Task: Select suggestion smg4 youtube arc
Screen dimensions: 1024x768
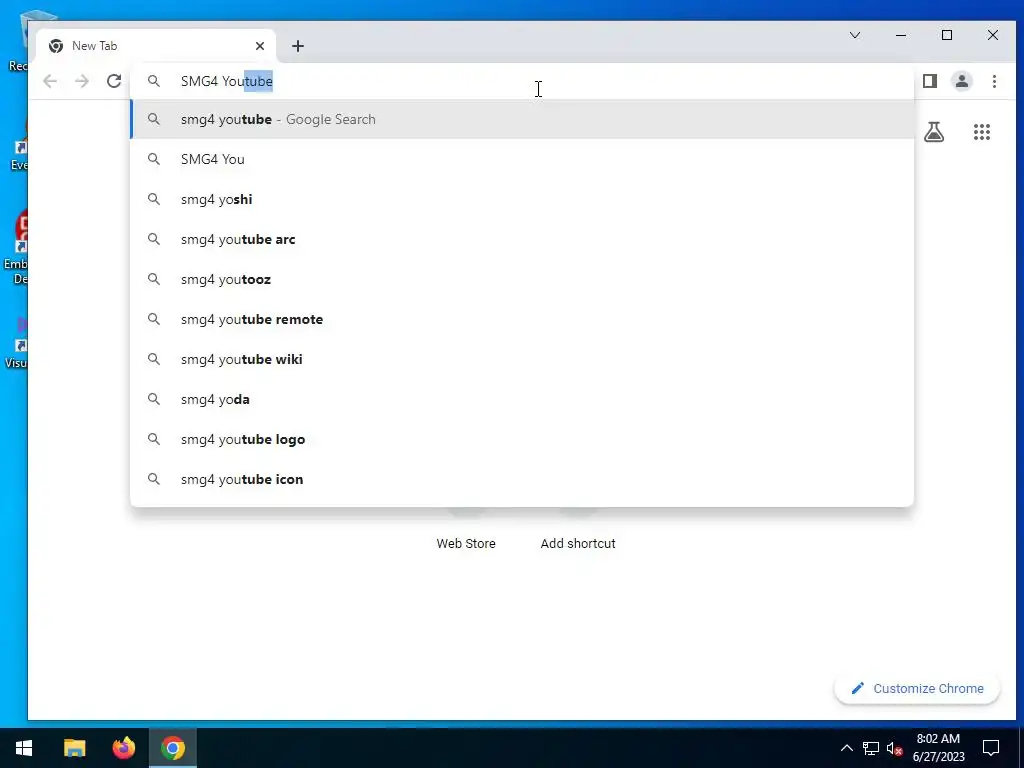Action: click(522, 239)
